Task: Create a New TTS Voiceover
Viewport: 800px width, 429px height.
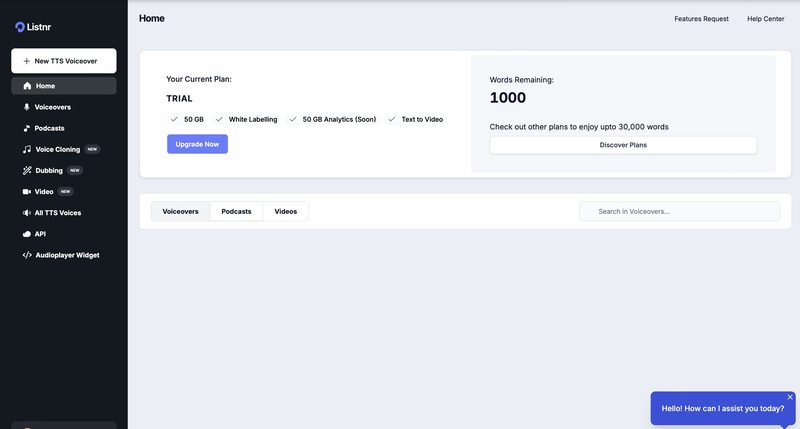Action: click(64, 61)
